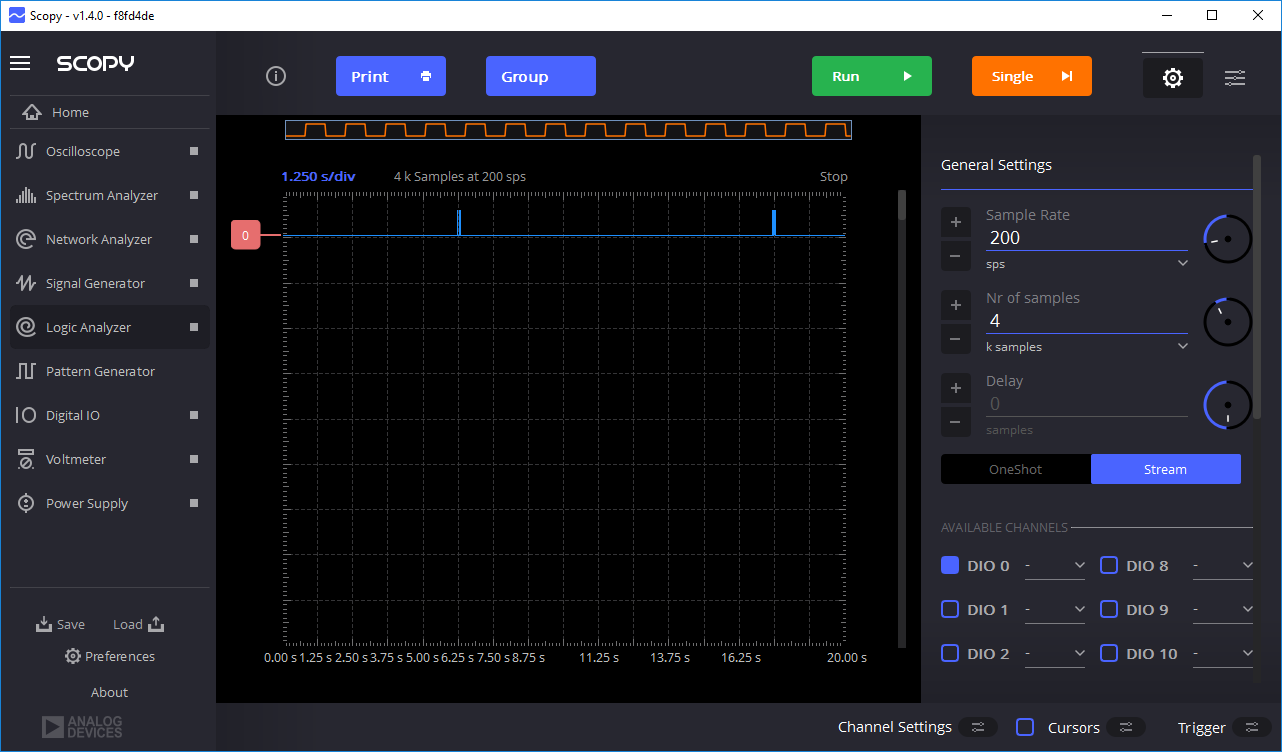Click the Single capture button
Image resolution: width=1282 pixels, height=752 pixels.
pos(1032,76)
